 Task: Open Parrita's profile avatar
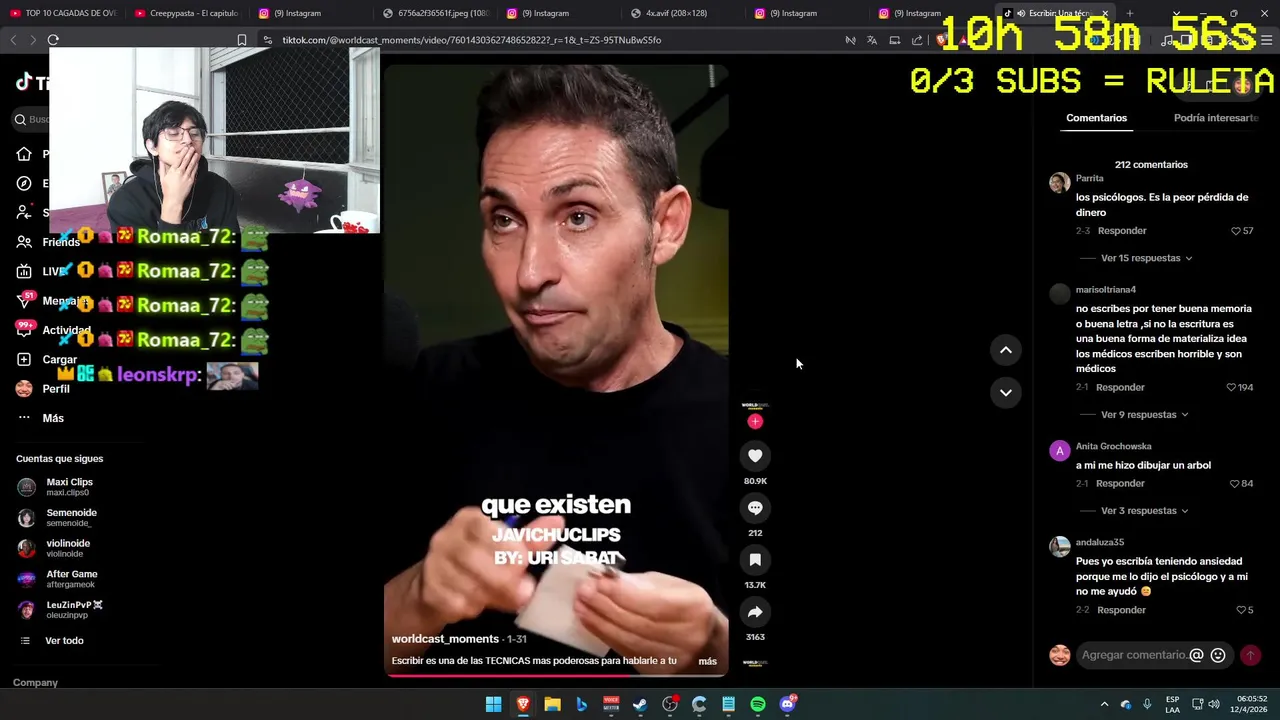pyautogui.click(x=1059, y=182)
